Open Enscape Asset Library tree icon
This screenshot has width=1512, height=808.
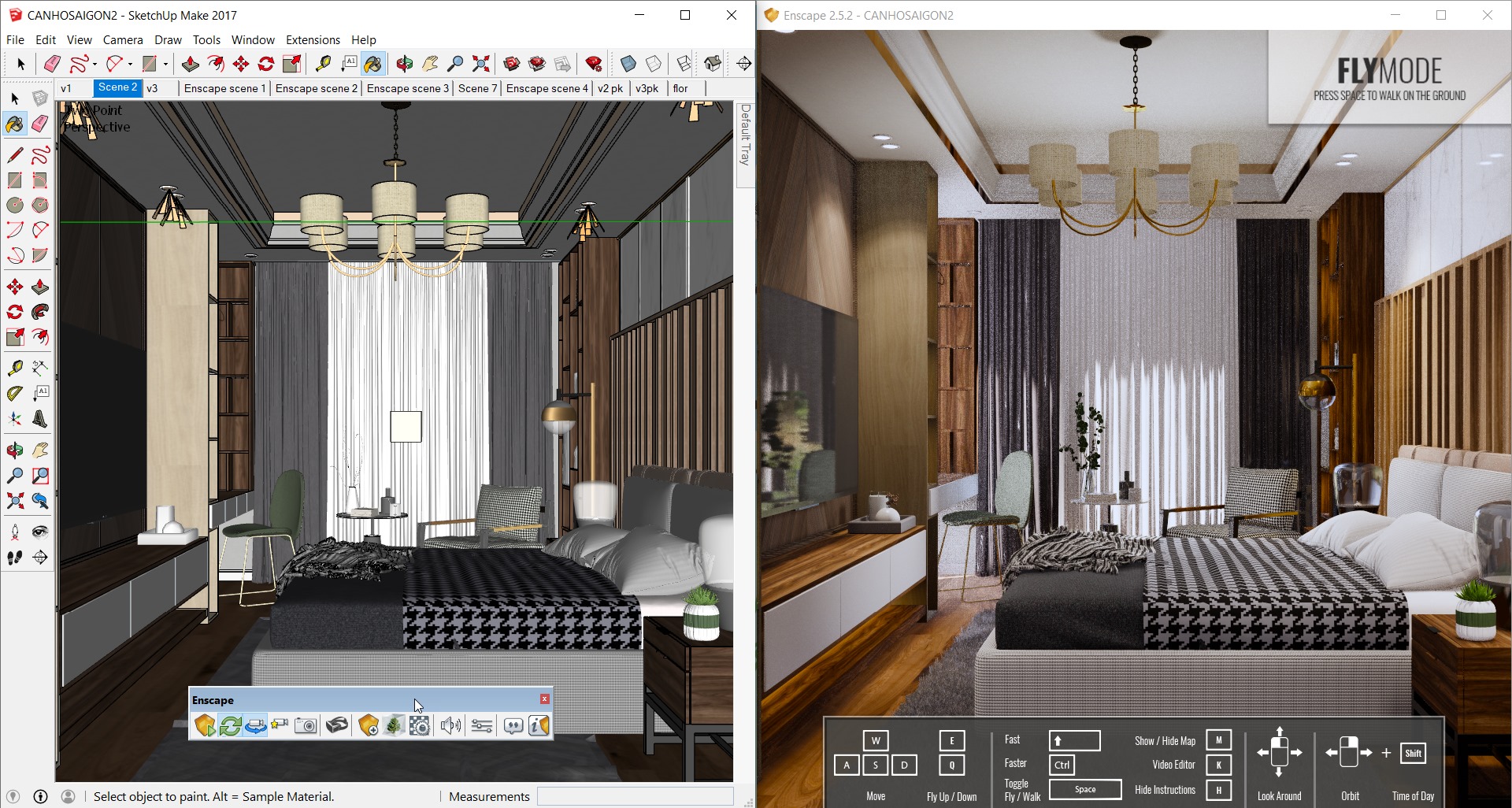pos(394,725)
